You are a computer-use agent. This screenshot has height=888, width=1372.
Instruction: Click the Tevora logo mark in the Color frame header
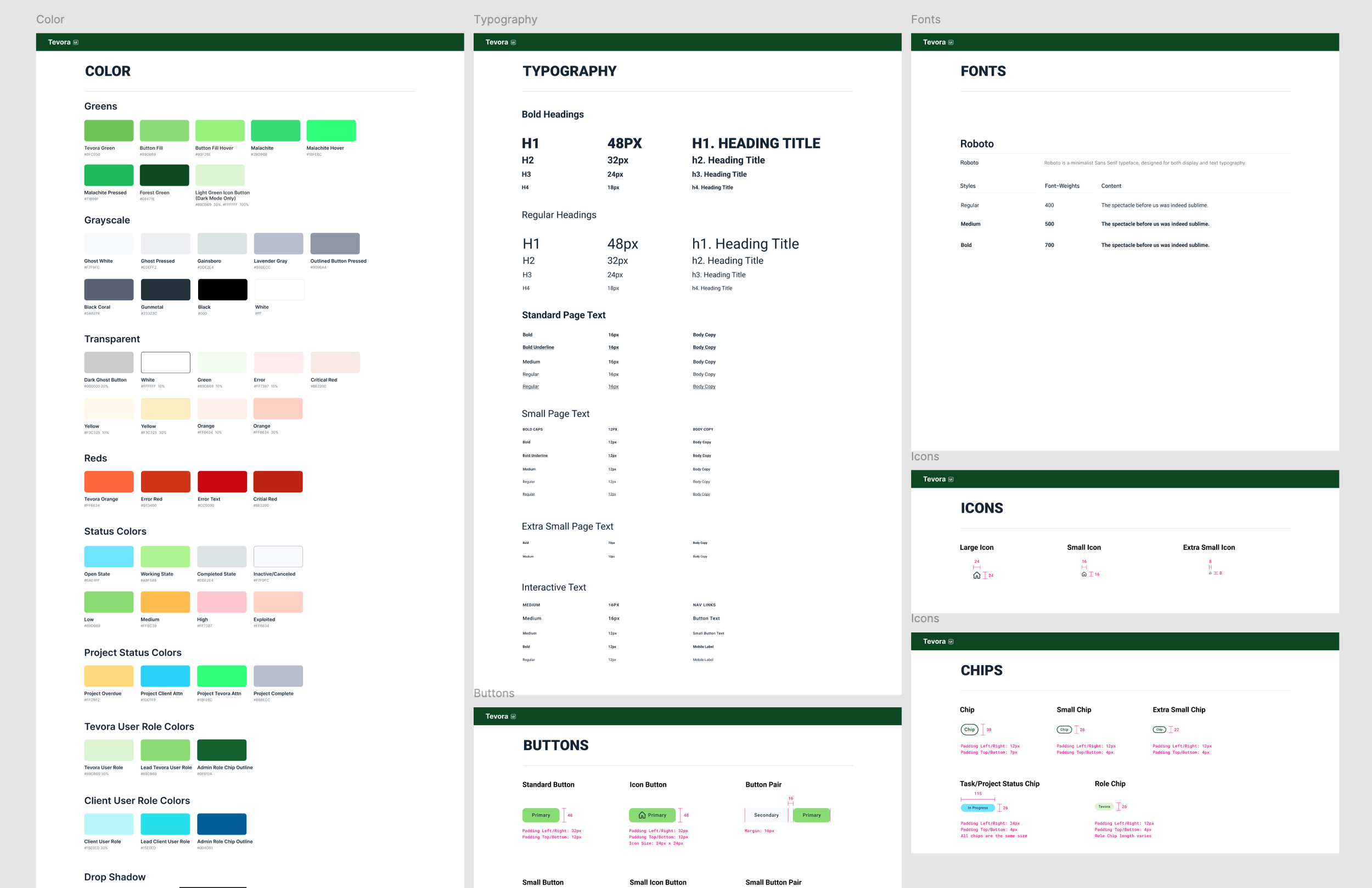click(x=76, y=42)
